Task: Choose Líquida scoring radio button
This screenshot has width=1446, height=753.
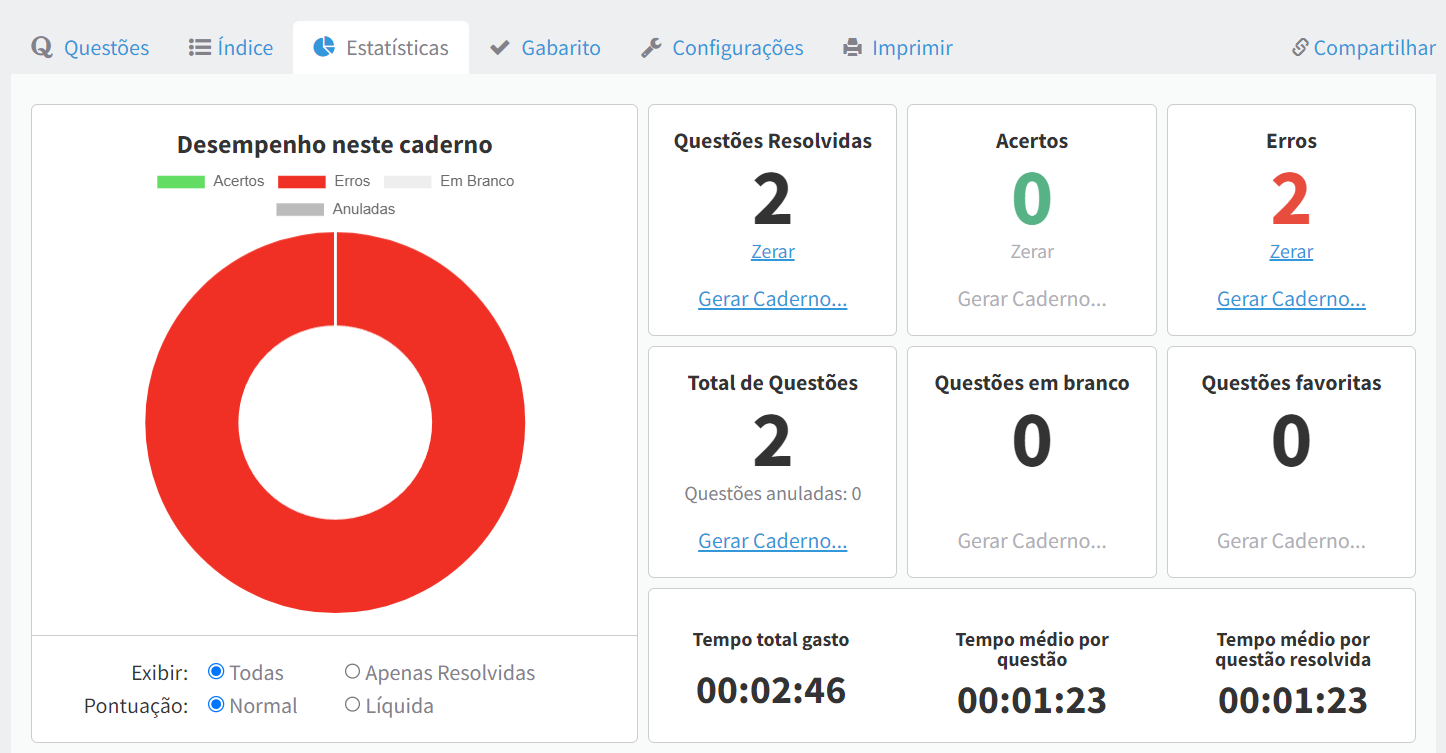Action: (352, 705)
